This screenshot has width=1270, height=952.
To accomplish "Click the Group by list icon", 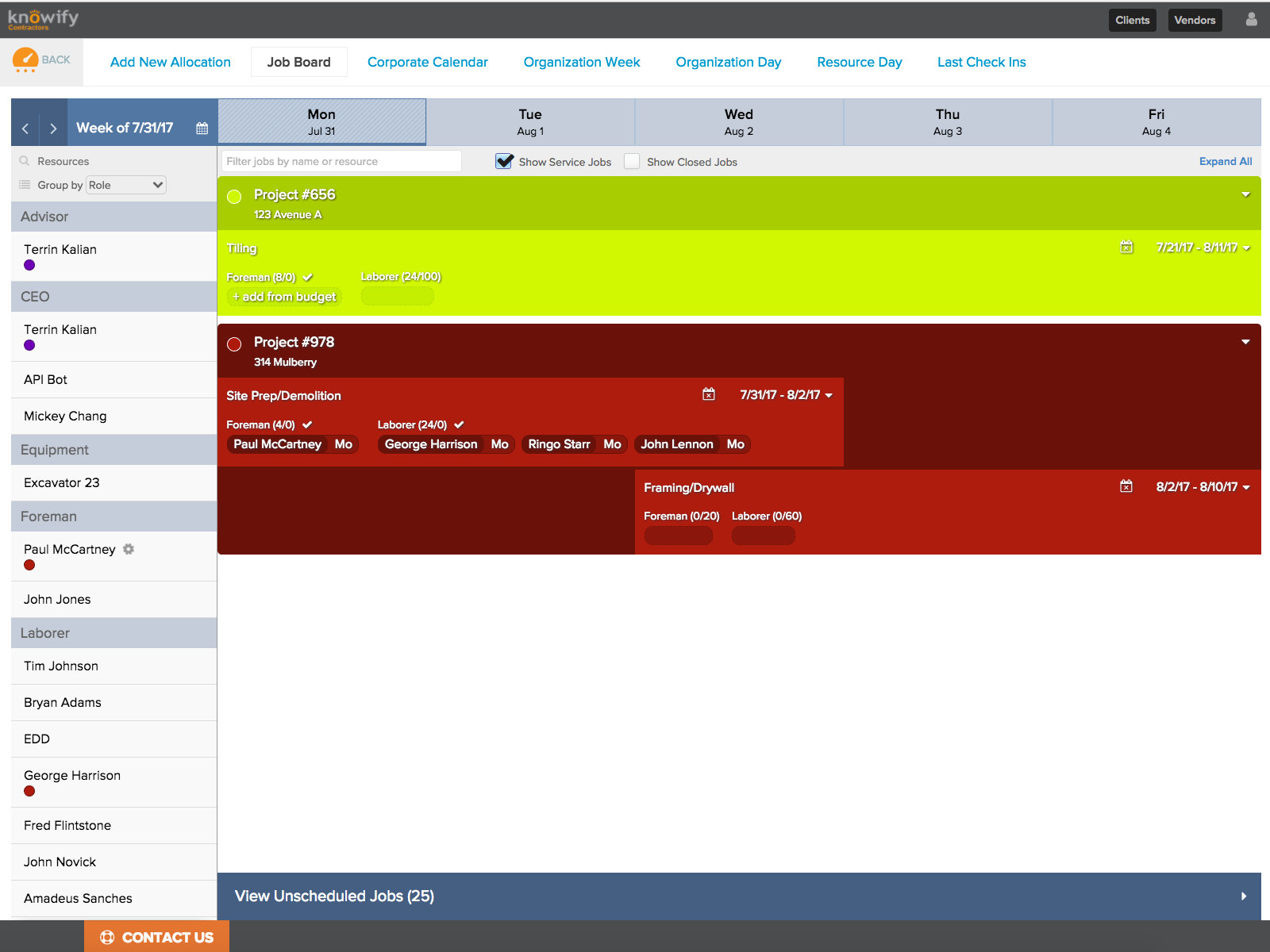I will [x=25, y=185].
